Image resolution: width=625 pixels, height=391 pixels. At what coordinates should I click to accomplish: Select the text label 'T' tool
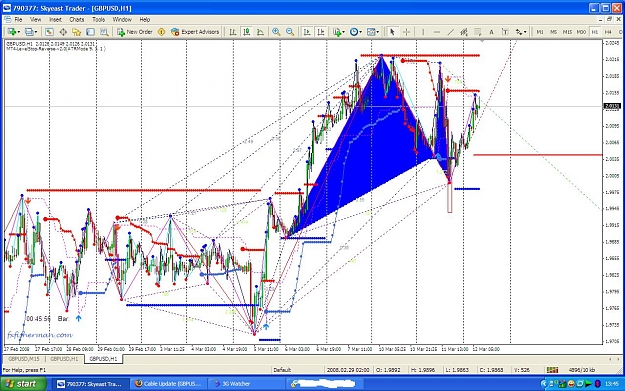pyautogui.click(x=505, y=32)
